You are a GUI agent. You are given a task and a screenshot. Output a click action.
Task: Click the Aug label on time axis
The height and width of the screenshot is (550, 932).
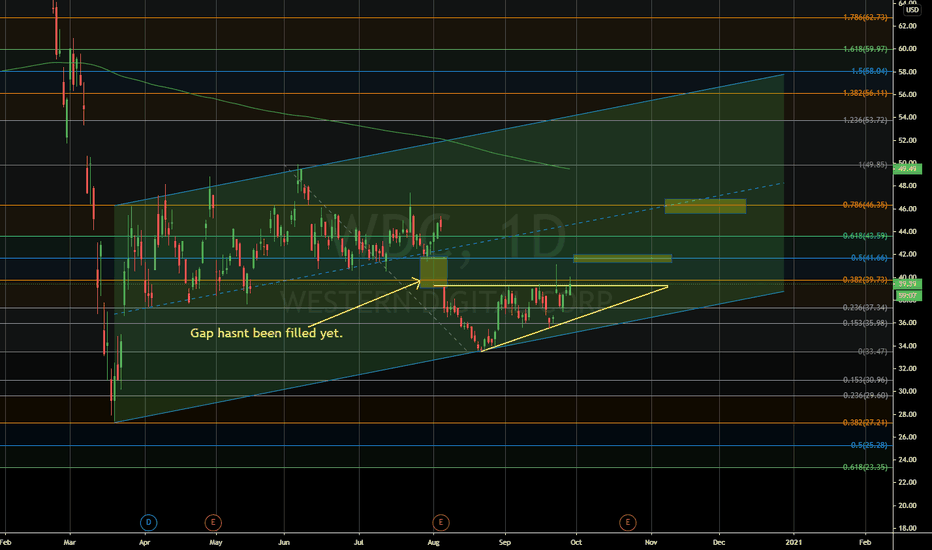433,542
